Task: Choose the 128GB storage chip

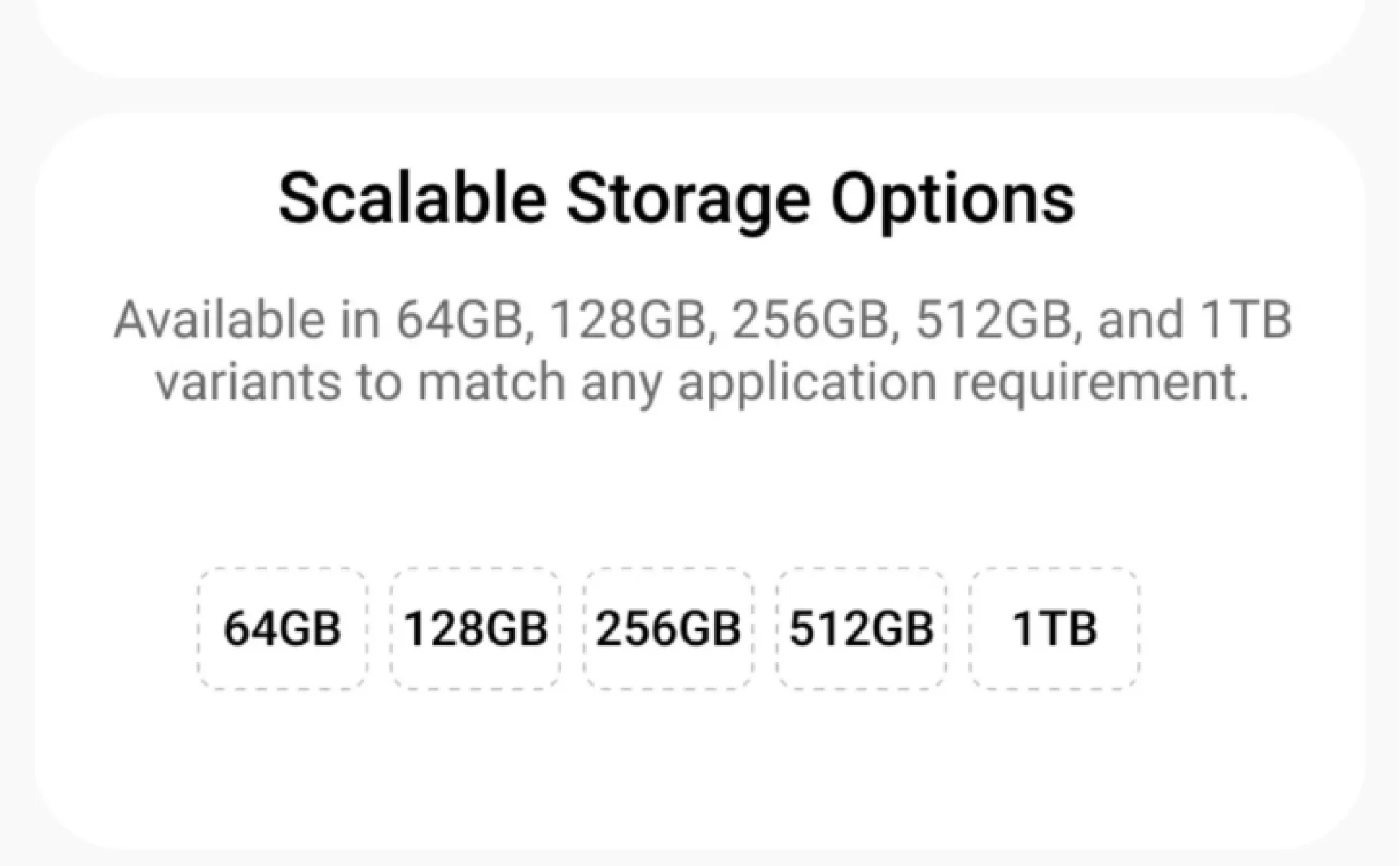Action: (476, 628)
